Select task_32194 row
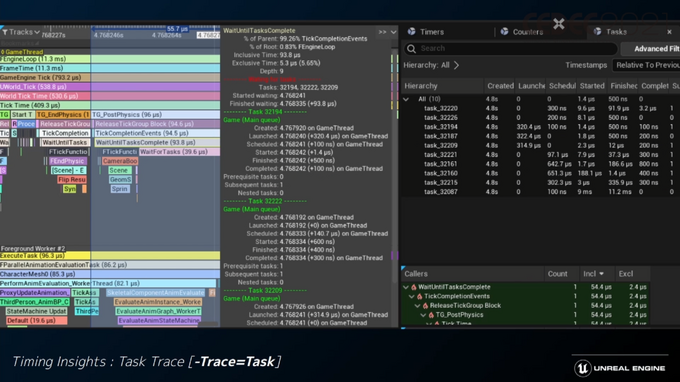Screen dimensions: 680x382 coord(540,127)
